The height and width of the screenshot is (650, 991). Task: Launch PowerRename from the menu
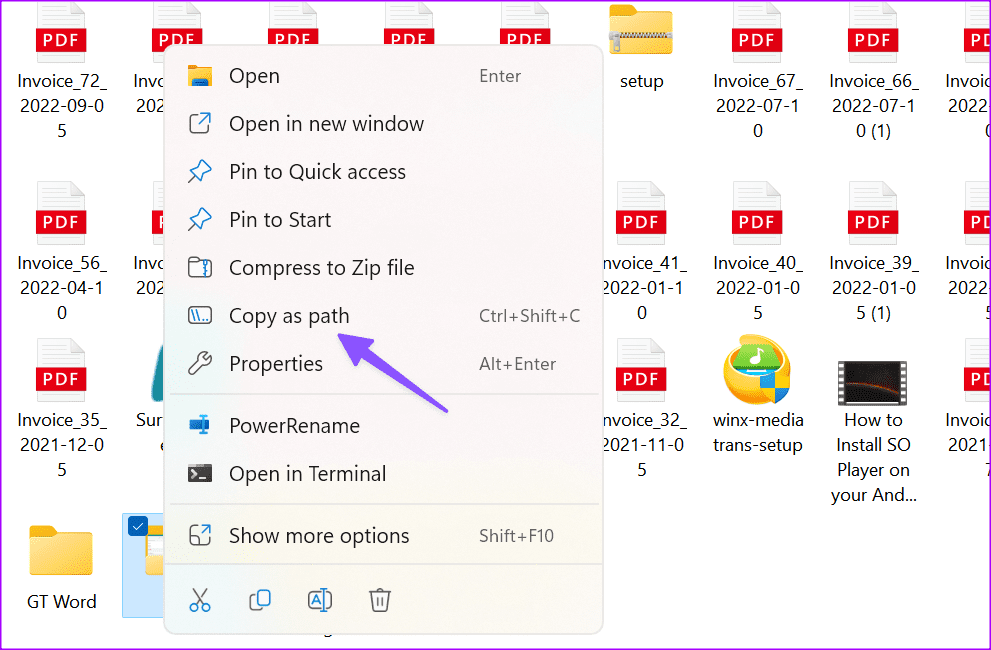293,426
